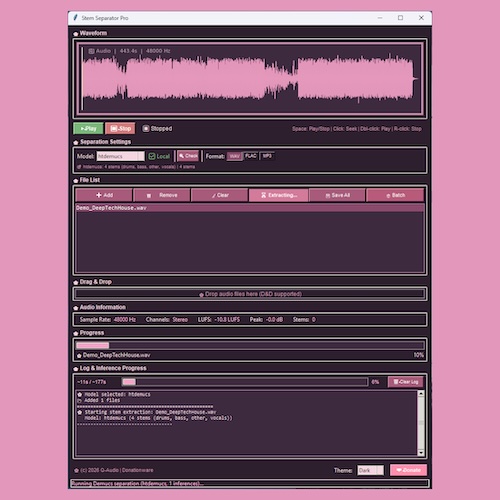Click the log scrollbar up arrow
Viewport: 500px width, 500px height.
click(x=421, y=394)
